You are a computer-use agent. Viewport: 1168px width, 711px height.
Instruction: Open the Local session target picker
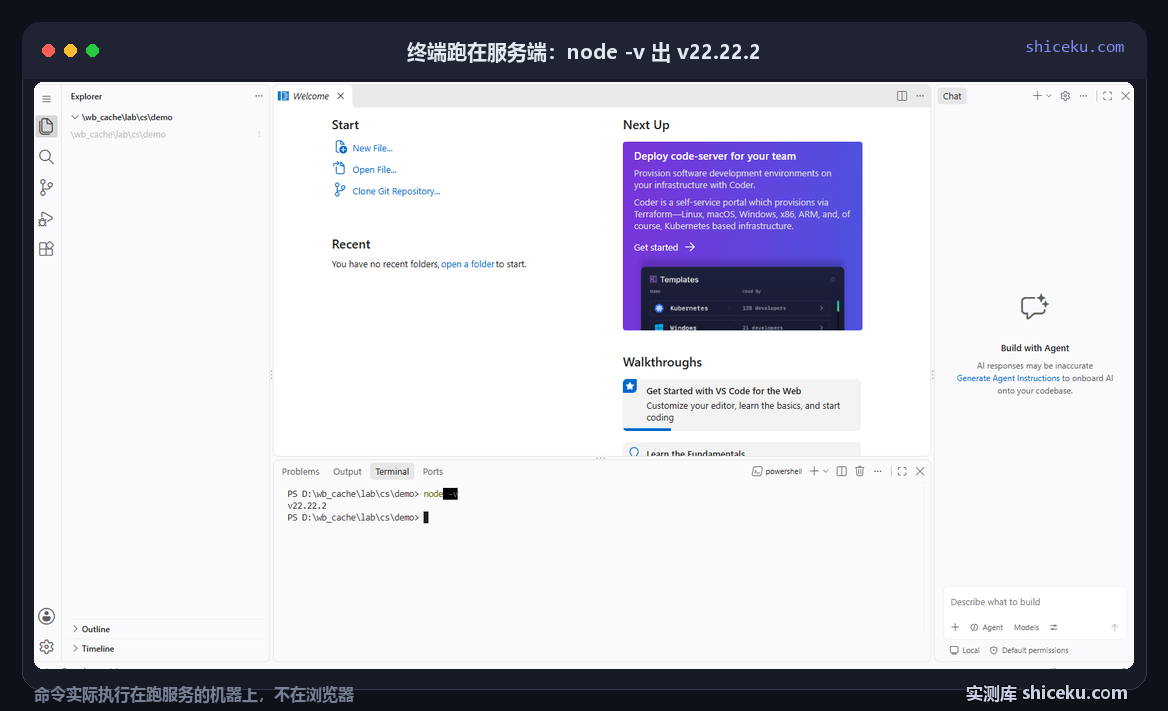(x=965, y=651)
